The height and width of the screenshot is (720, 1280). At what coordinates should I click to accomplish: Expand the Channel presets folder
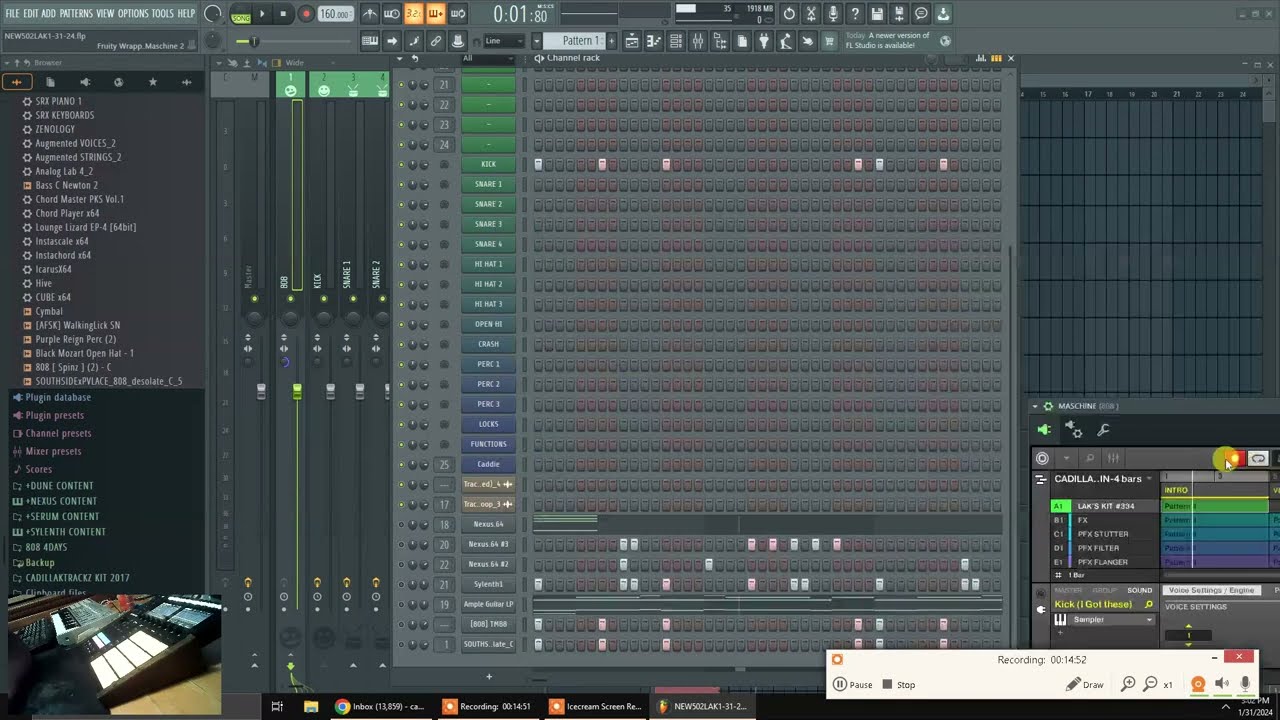[58, 433]
